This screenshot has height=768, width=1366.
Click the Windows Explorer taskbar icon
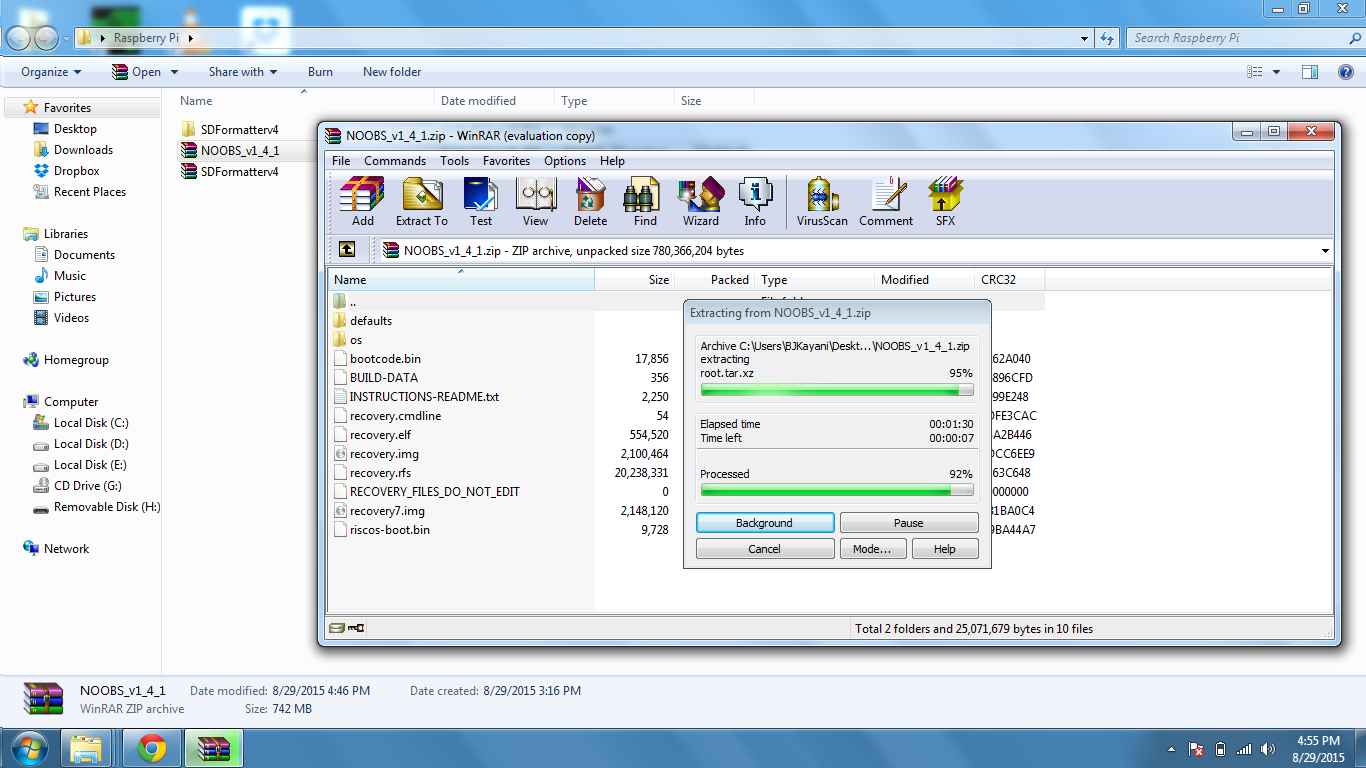86,748
